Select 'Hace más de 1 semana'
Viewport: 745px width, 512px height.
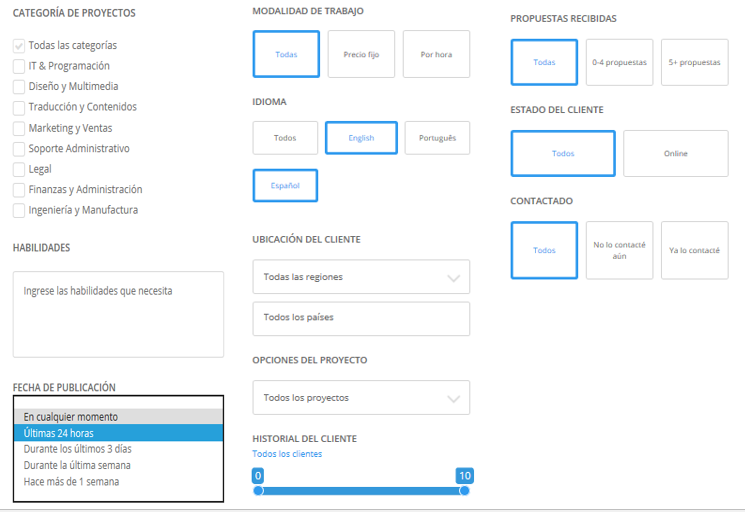click(118, 481)
